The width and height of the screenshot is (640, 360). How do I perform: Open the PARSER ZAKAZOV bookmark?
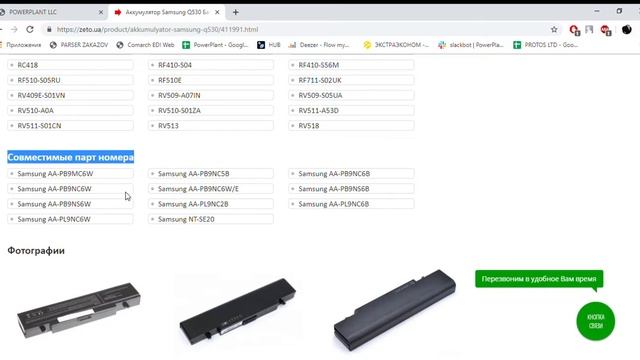click(x=79, y=45)
